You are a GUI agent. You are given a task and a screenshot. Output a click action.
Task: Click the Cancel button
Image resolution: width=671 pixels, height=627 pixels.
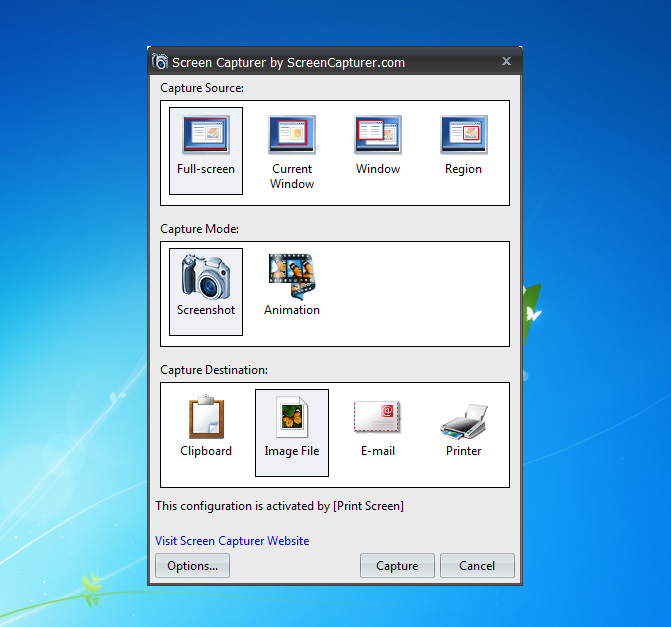[477, 566]
